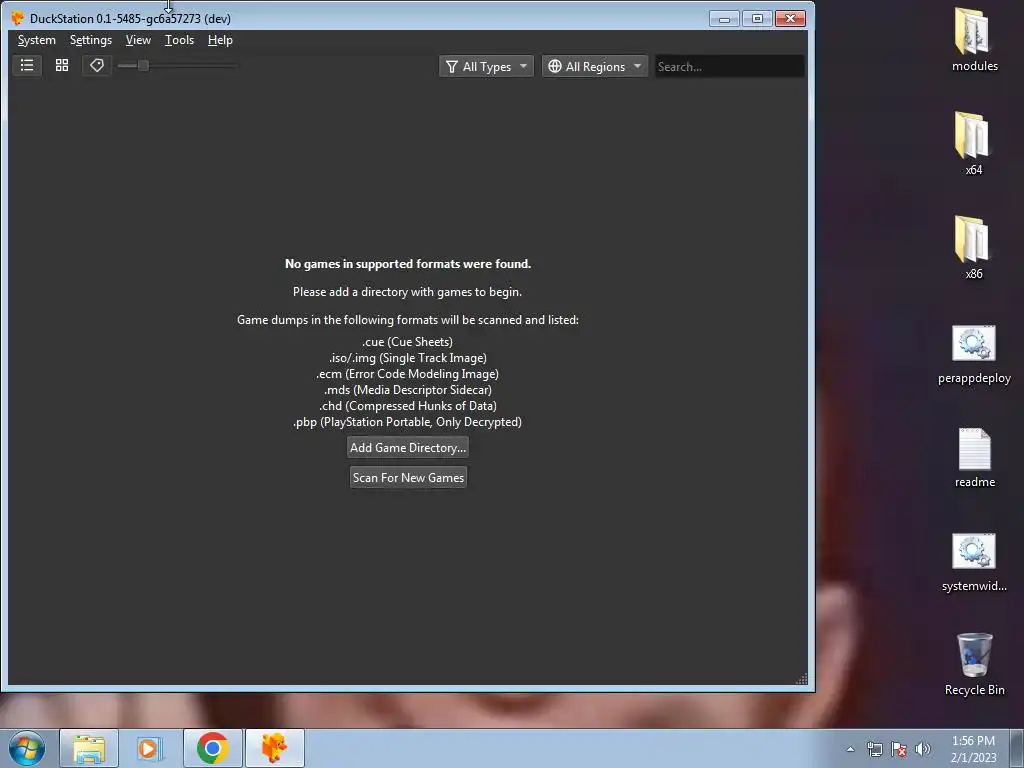The width and height of the screenshot is (1024, 768).
Task: Click '.chd (Compressed Hunks of Data)' text
Action: tap(408, 406)
